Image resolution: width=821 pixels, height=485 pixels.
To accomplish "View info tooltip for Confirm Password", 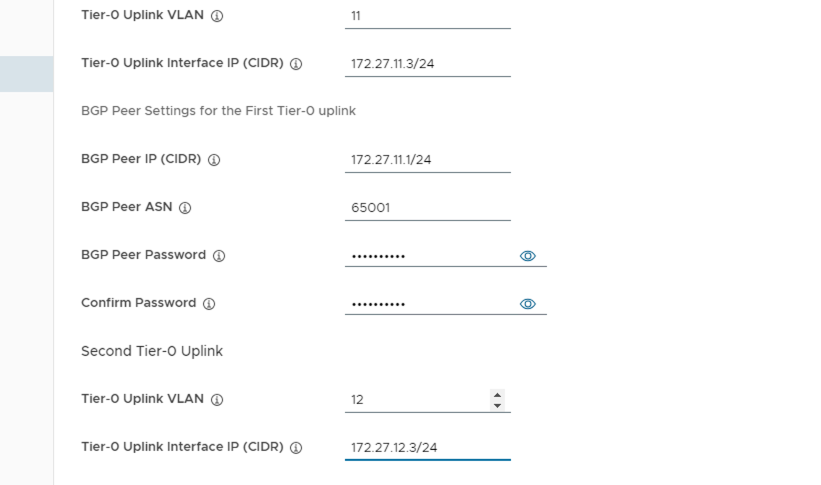I will pos(209,304).
